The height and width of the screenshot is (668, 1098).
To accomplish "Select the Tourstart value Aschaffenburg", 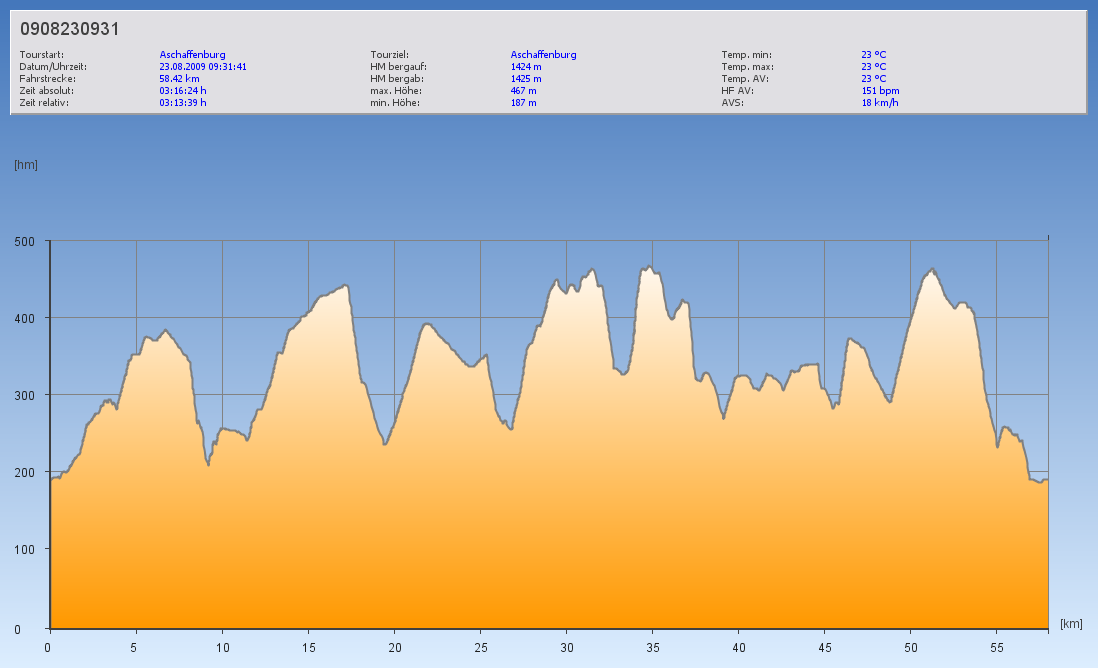I will click(x=192, y=55).
